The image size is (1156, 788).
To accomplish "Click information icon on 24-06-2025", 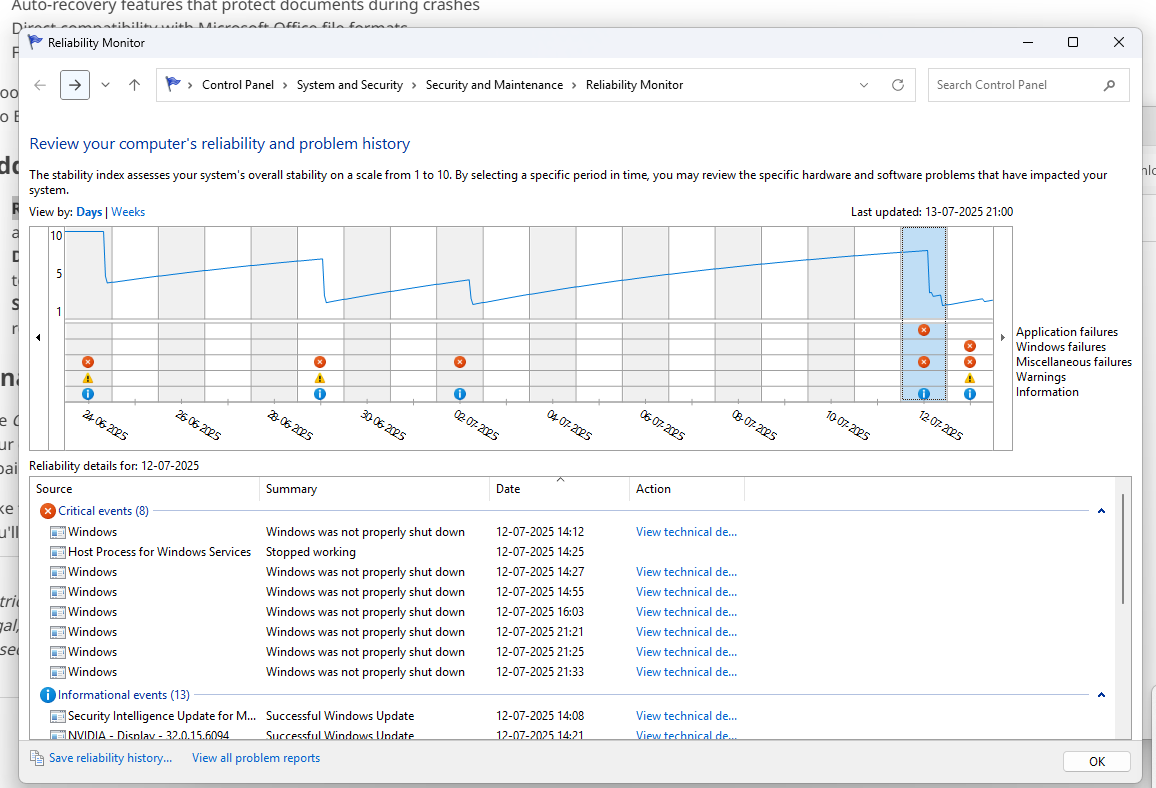I will coord(88,394).
